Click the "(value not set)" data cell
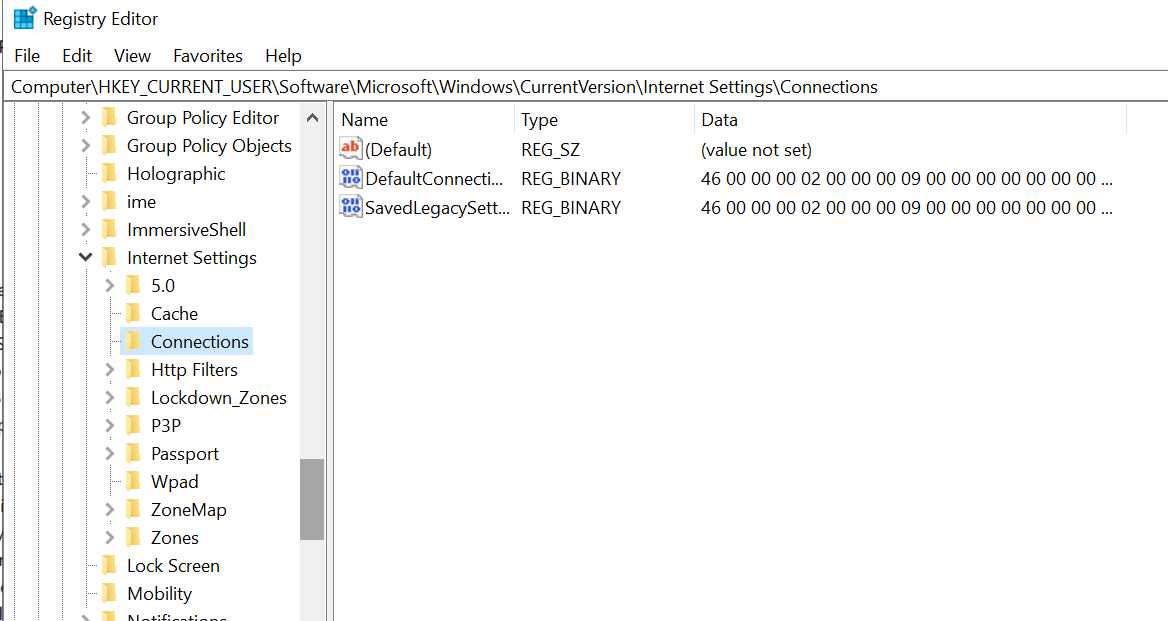 coord(756,150)
